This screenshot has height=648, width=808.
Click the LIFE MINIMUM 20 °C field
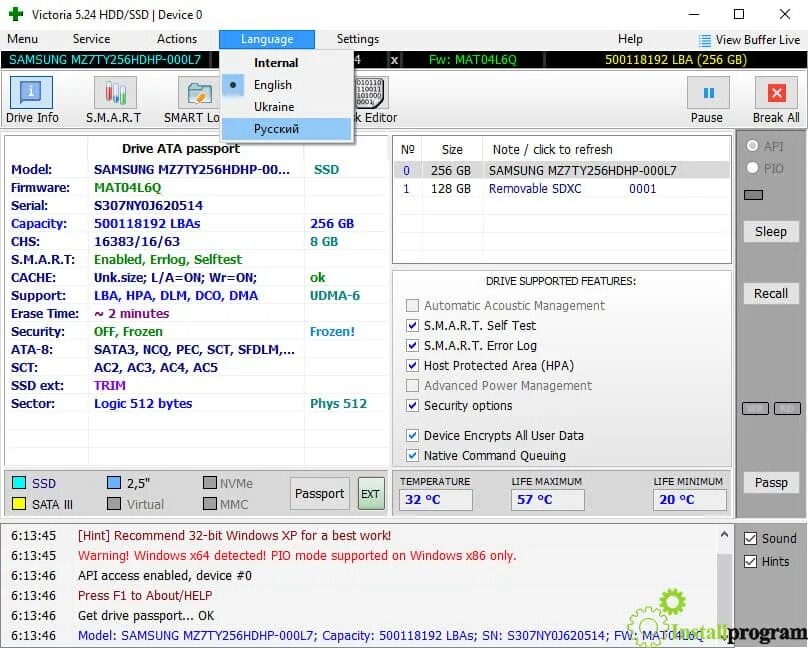pyautogui.click(x=690, y=500)
